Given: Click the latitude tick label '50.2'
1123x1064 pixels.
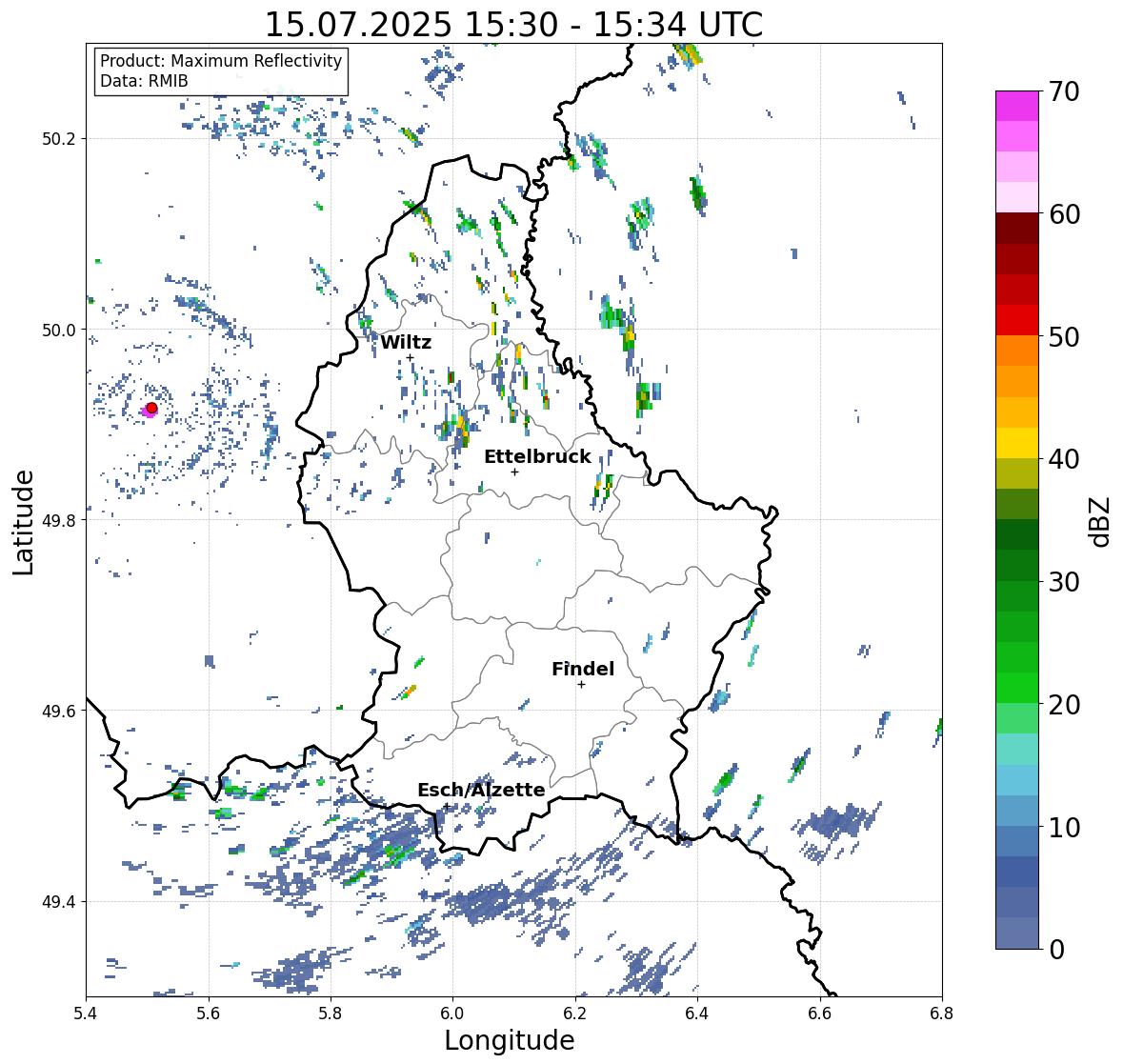Looking at the screenshot, I should click(59, 139).
